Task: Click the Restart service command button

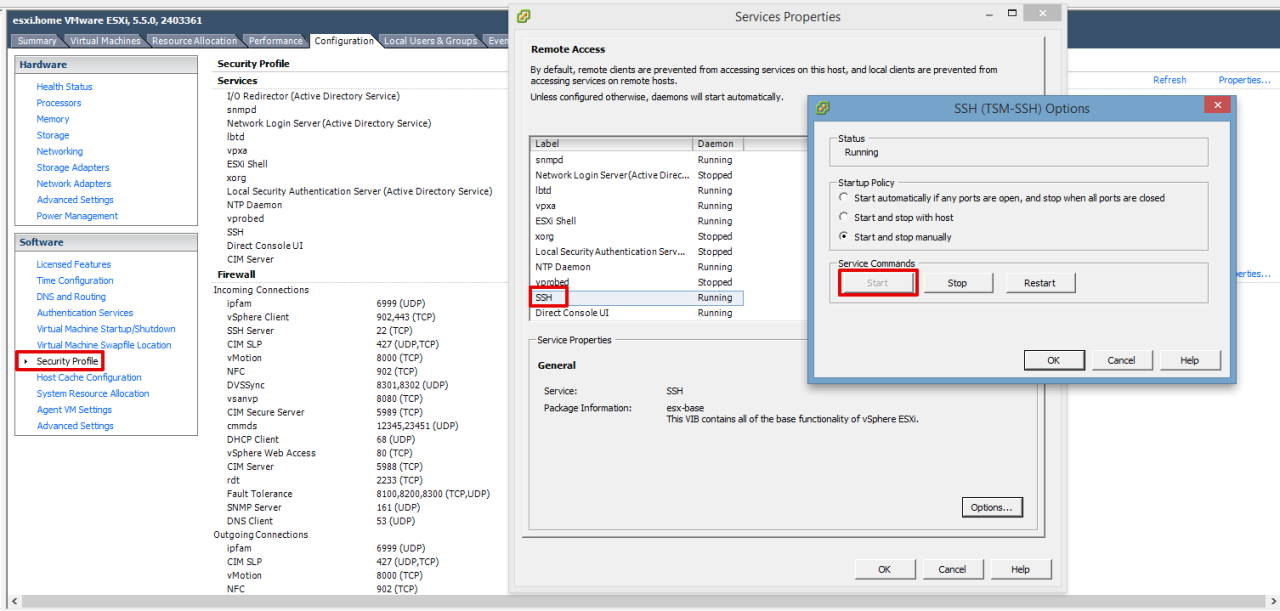Action: (x=1040, y=283)
